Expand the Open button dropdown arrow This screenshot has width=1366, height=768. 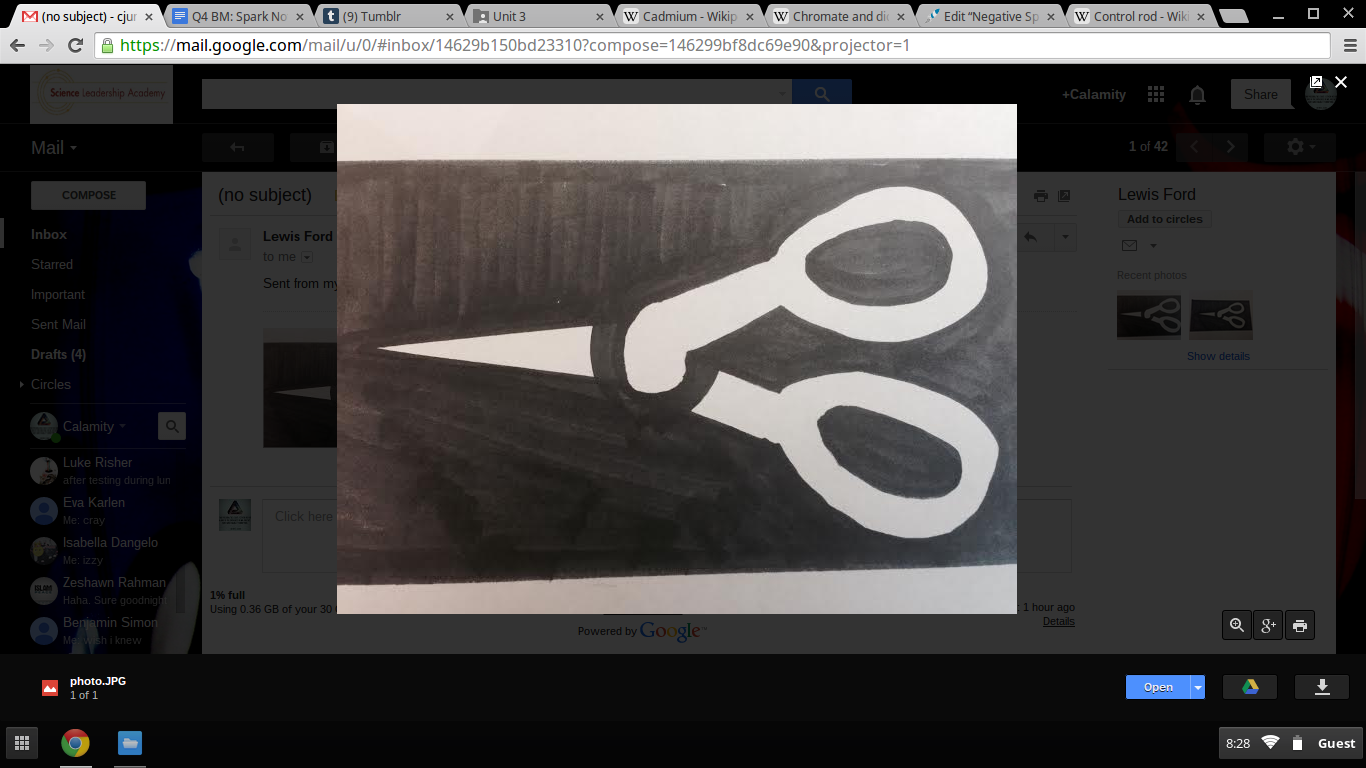pos(1197,687)
